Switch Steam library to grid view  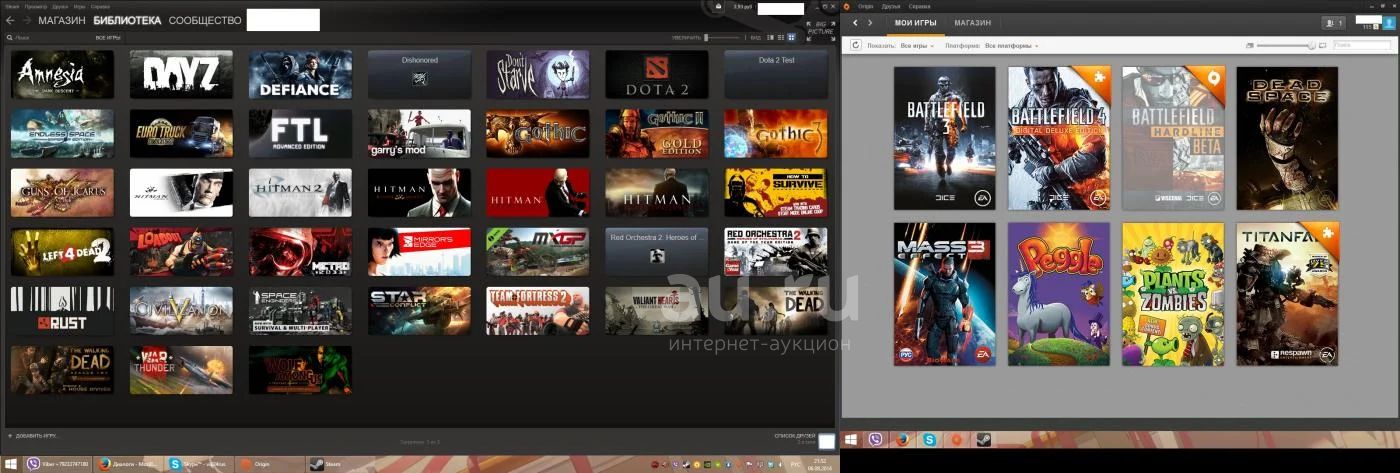coord(791,37)
